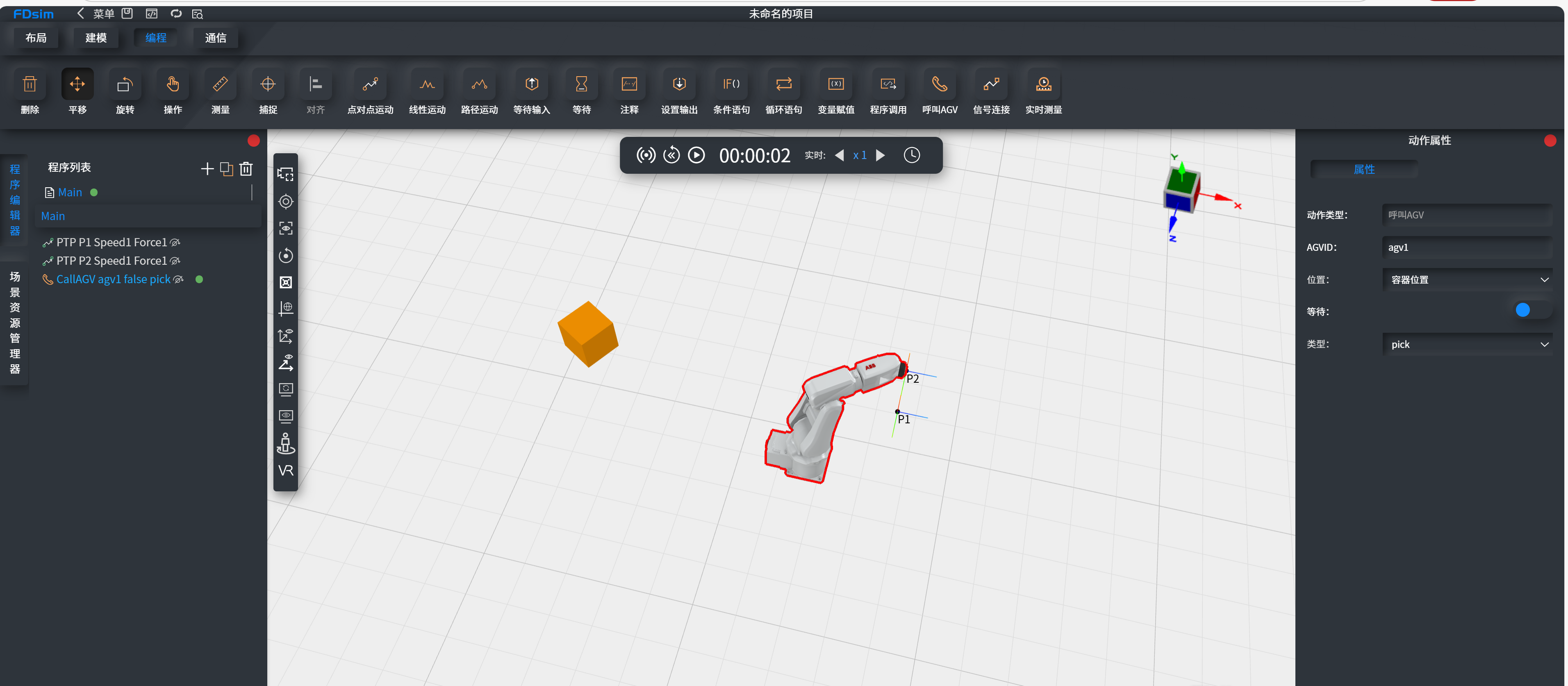The width and height of the screenshot is (1568, 686).
Task: Click the 属性 properties button
Action: (x=1363, y=169)
